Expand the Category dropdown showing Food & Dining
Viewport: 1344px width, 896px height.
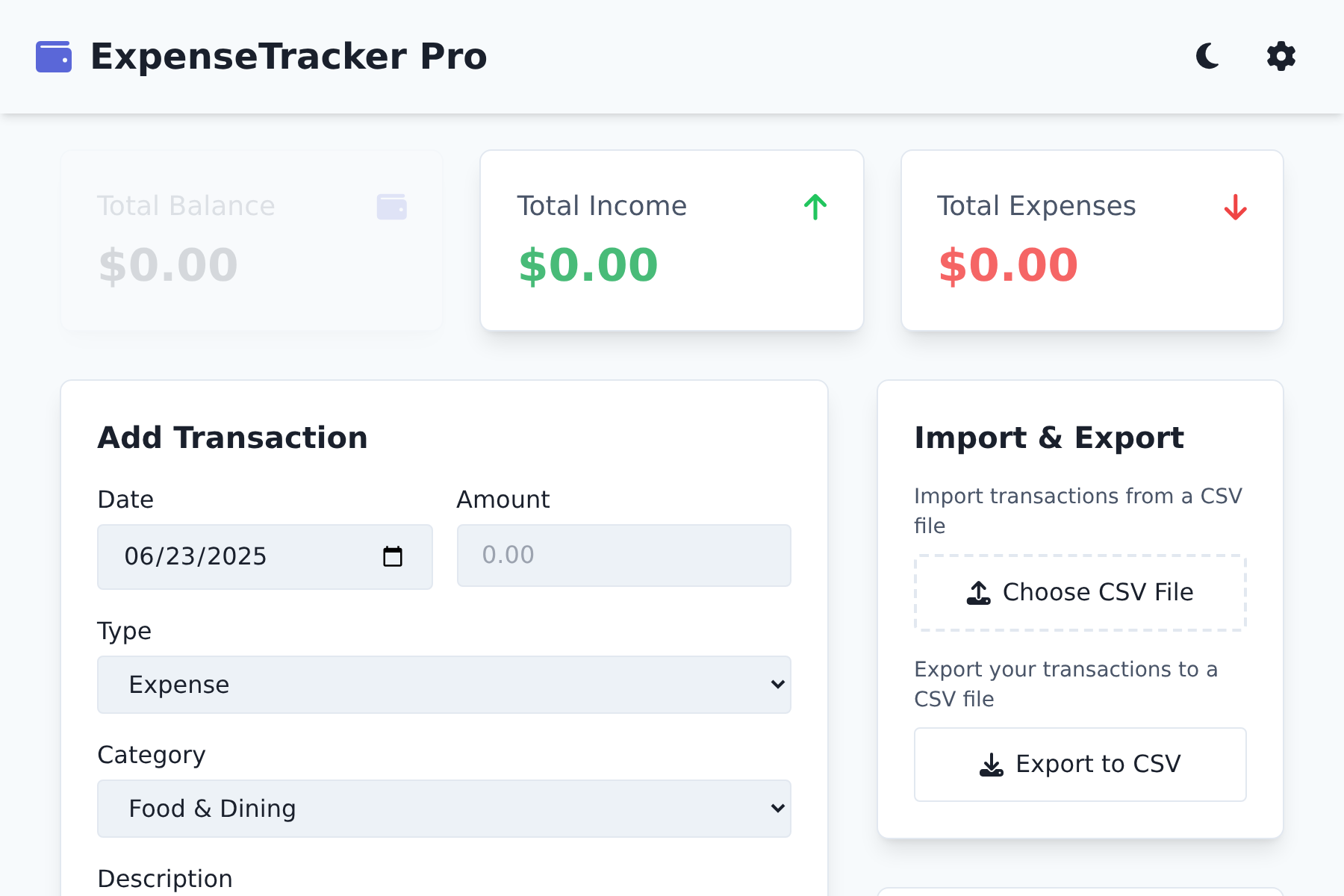444,808
